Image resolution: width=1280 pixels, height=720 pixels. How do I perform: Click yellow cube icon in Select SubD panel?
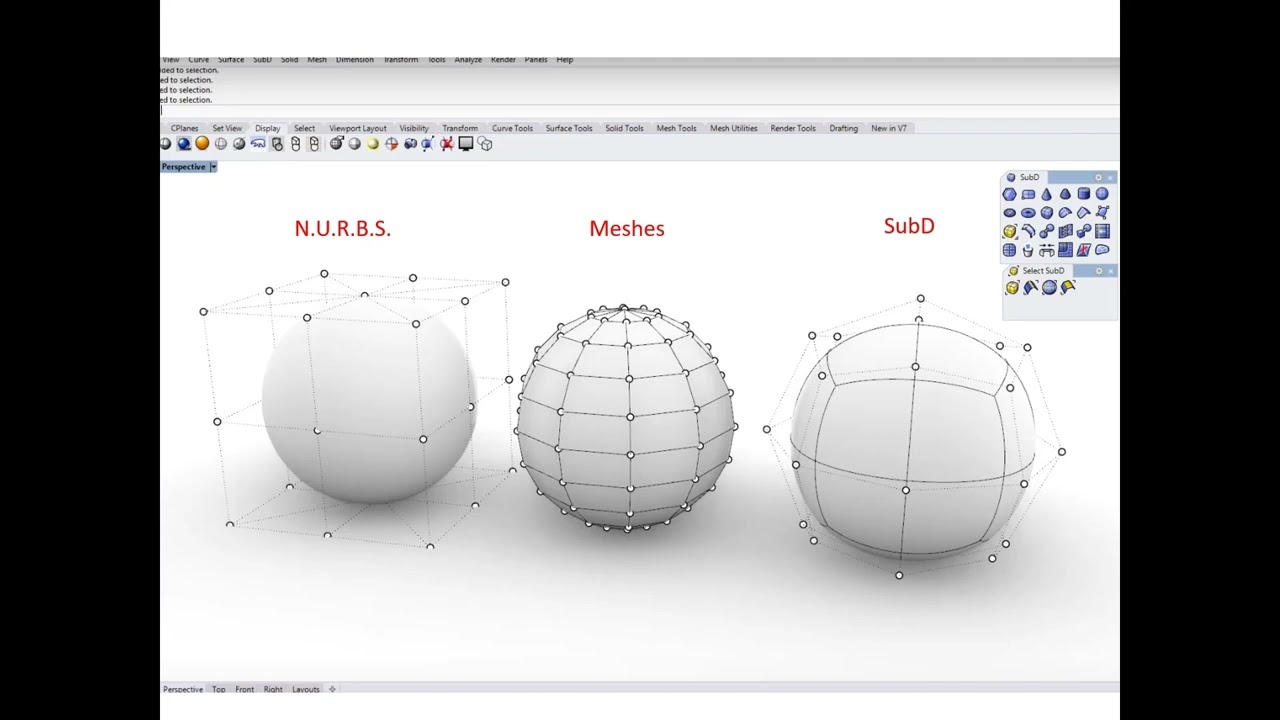tap(1012, 288)
